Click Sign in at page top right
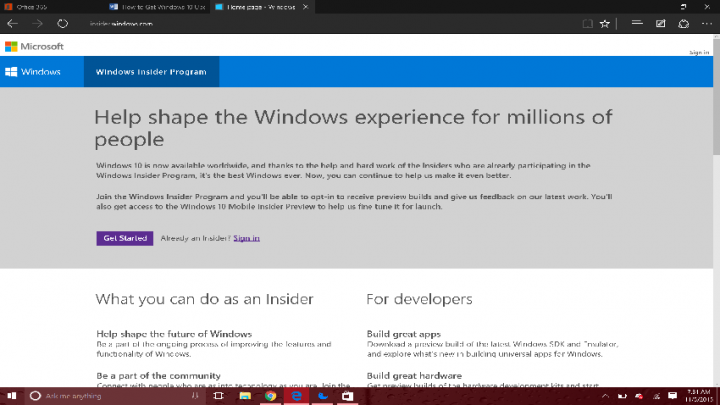 pyautogui.click(x=699, y=52)
